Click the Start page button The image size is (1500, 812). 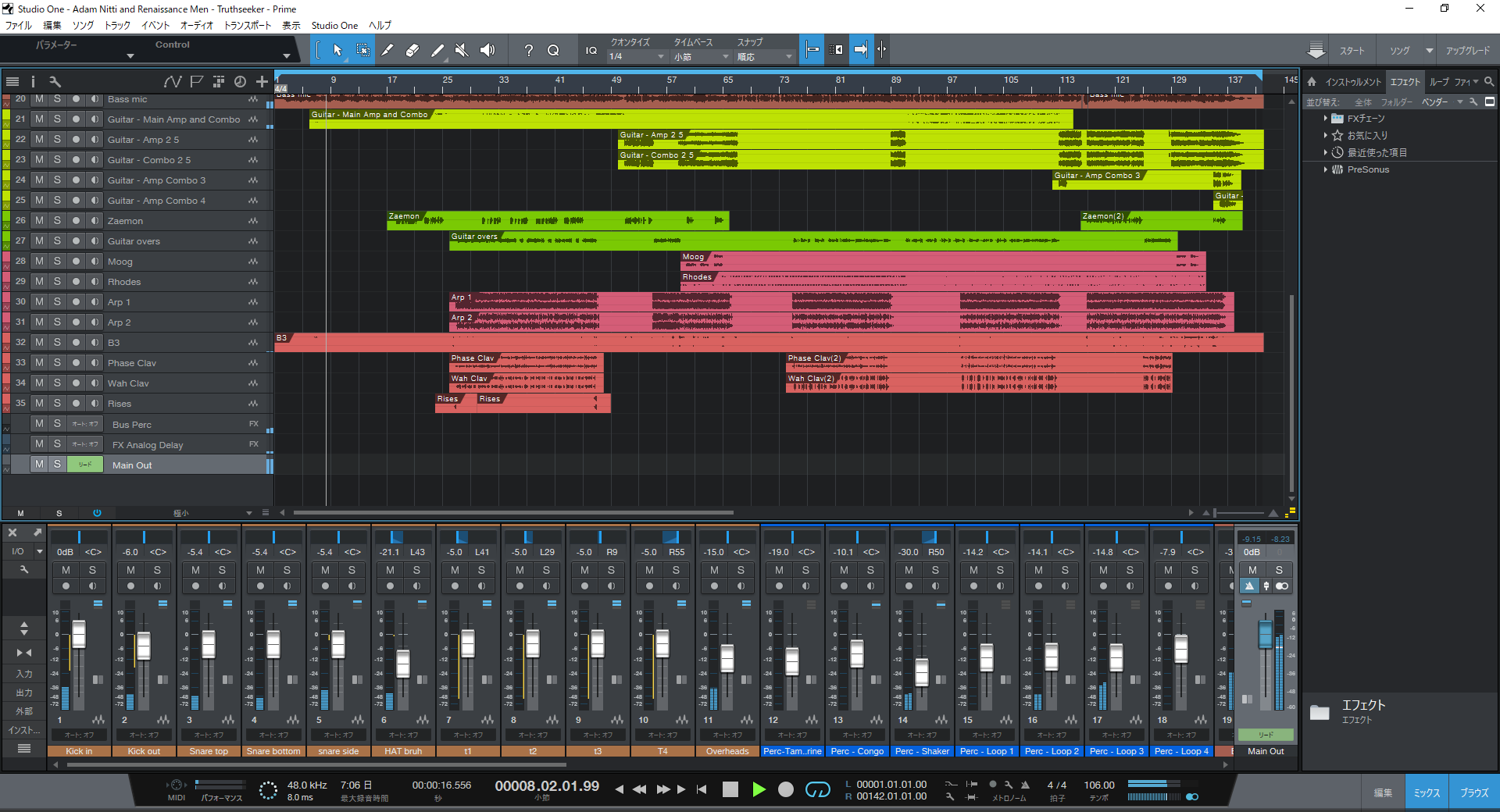1352,51
